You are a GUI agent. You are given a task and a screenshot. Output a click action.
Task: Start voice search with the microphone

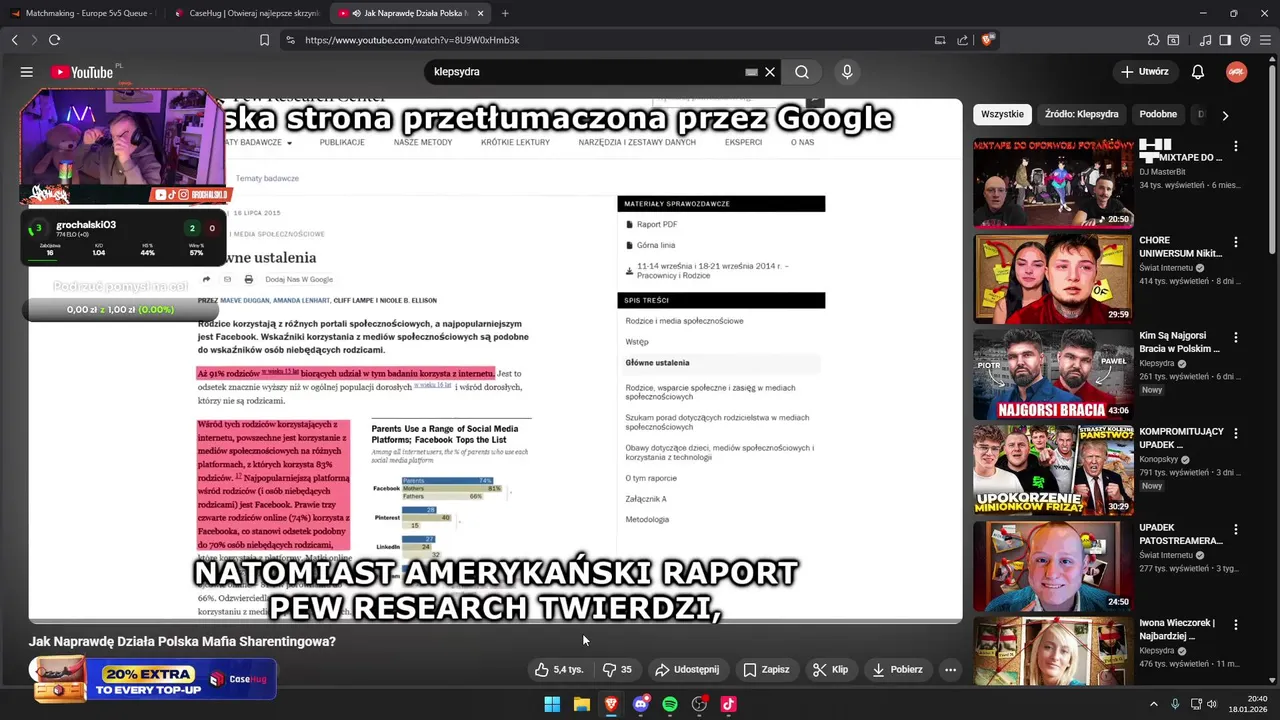(x=847, y=72)
